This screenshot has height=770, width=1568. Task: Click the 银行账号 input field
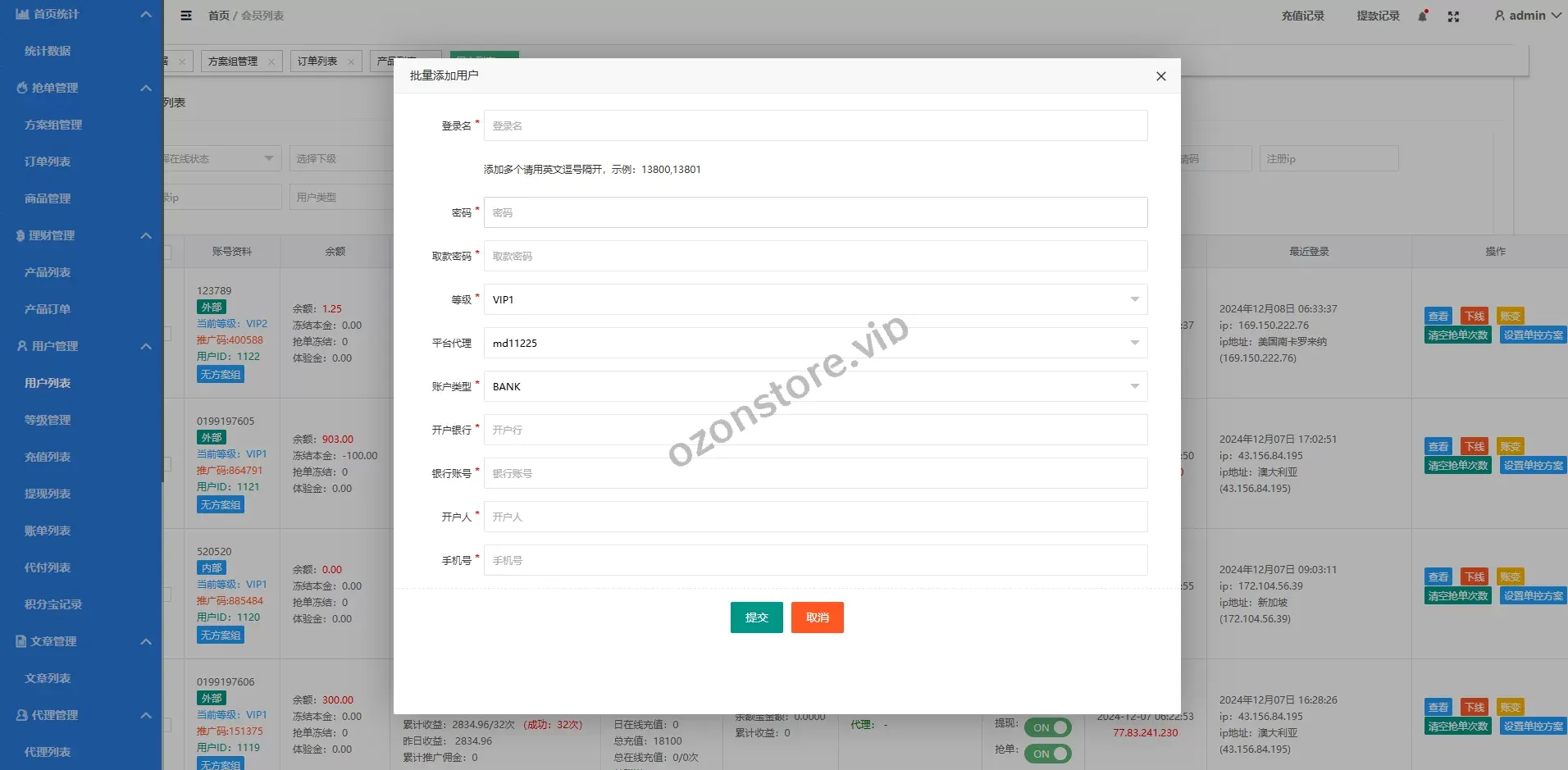click(815, 473)
